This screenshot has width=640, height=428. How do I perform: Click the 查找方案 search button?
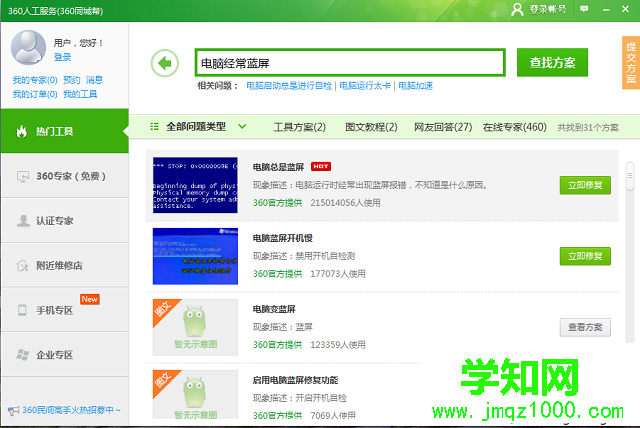point(552,62)
